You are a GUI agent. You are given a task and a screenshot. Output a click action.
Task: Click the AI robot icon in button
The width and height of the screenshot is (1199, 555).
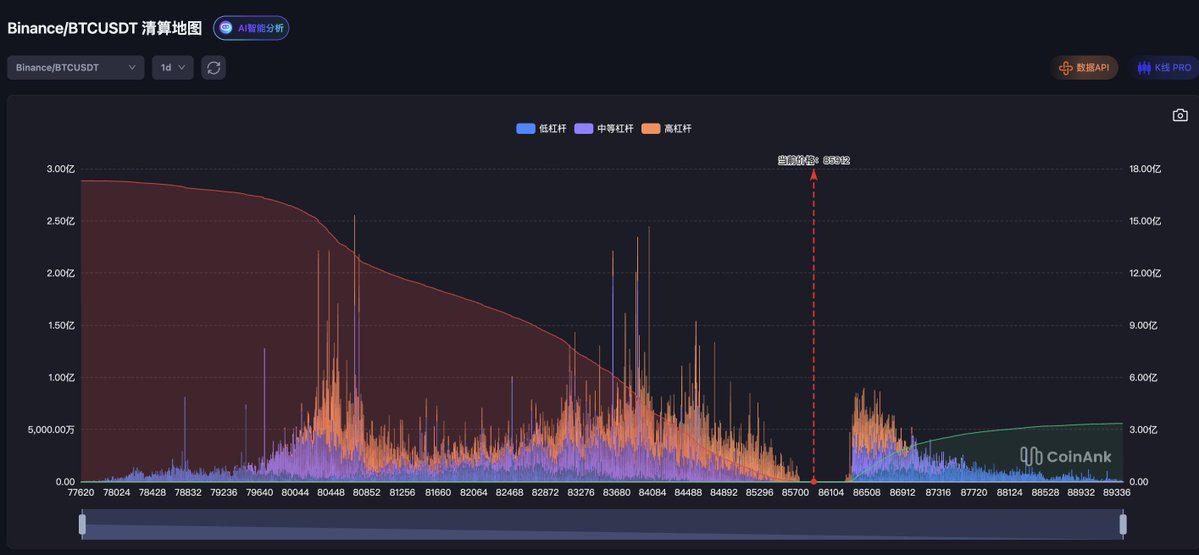coord(226,28)
